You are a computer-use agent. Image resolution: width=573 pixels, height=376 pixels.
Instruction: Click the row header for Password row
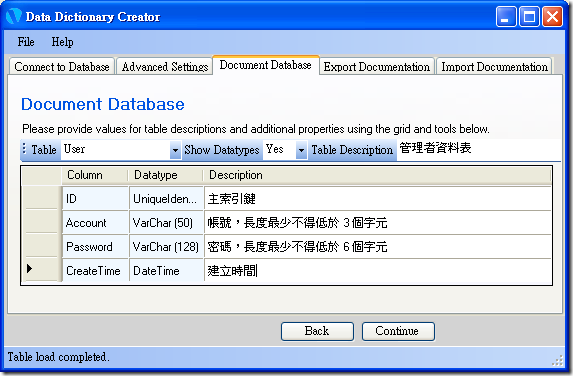[x=41, y=246]
